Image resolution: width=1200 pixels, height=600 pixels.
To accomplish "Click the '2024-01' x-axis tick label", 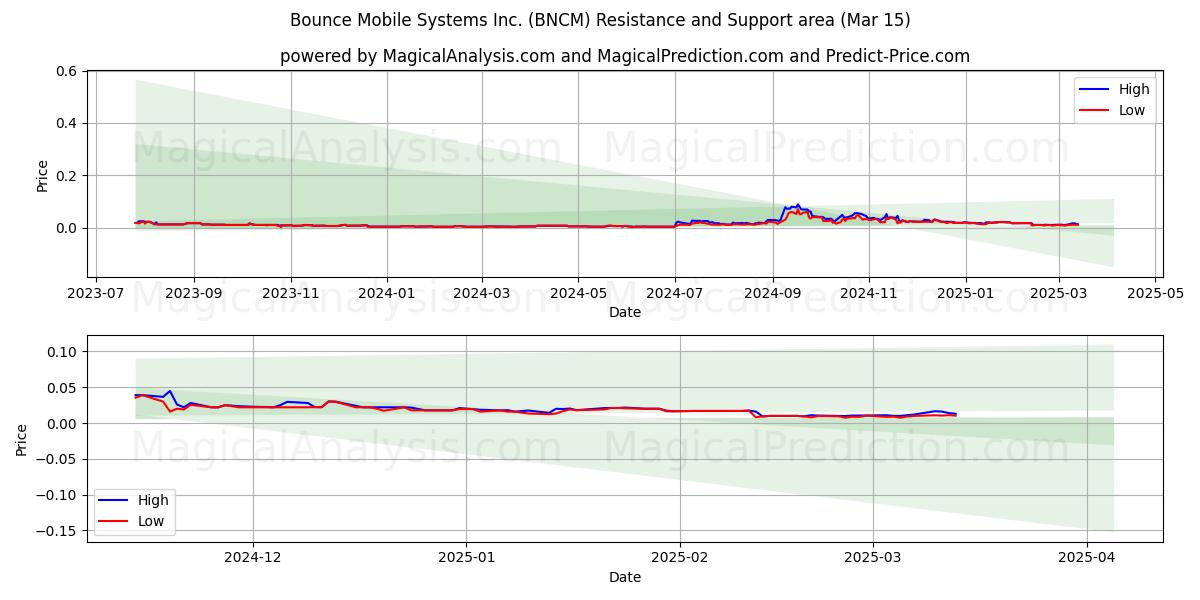I will tap(387, 295).
